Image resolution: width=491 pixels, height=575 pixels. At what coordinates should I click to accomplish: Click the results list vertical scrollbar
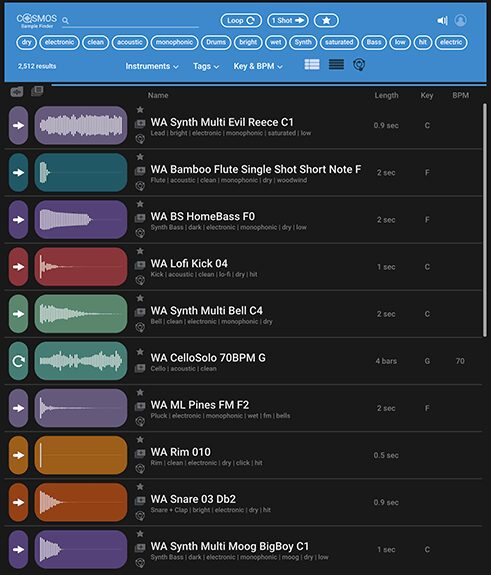pos(485,220)
